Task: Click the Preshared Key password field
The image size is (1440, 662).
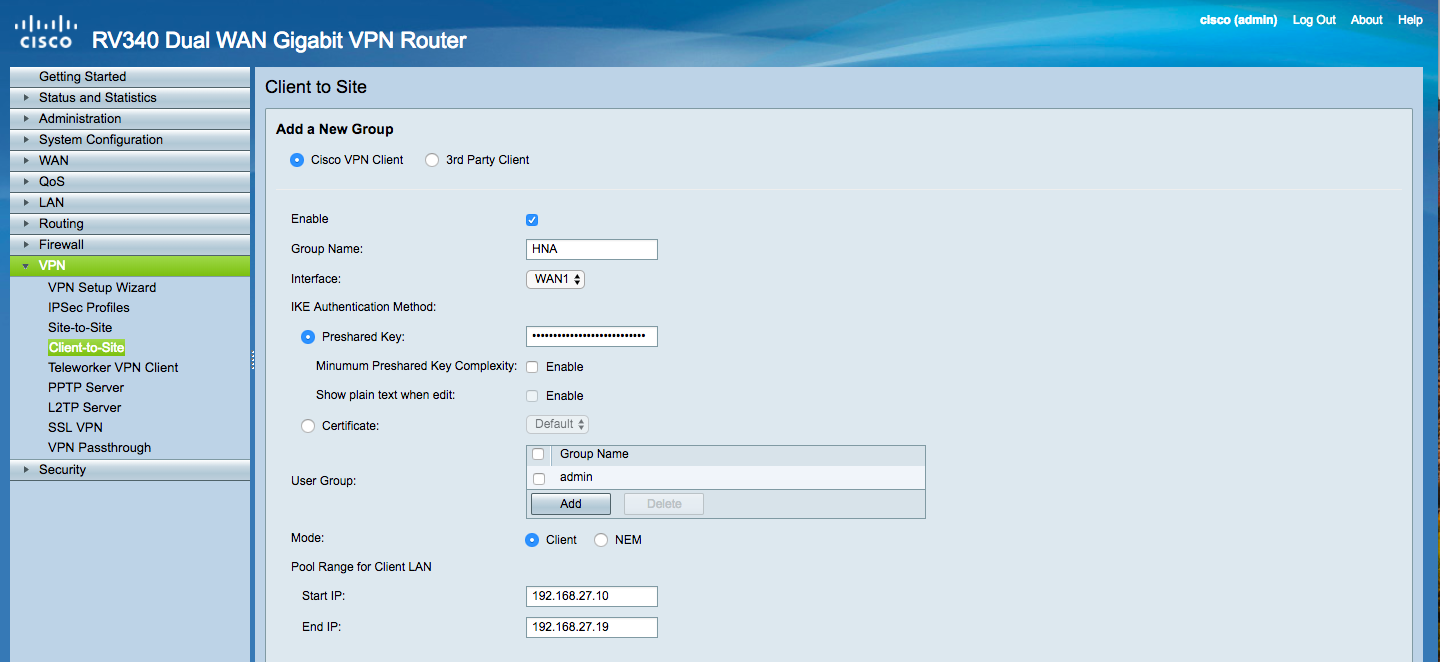Action: (x=592, y=337)
